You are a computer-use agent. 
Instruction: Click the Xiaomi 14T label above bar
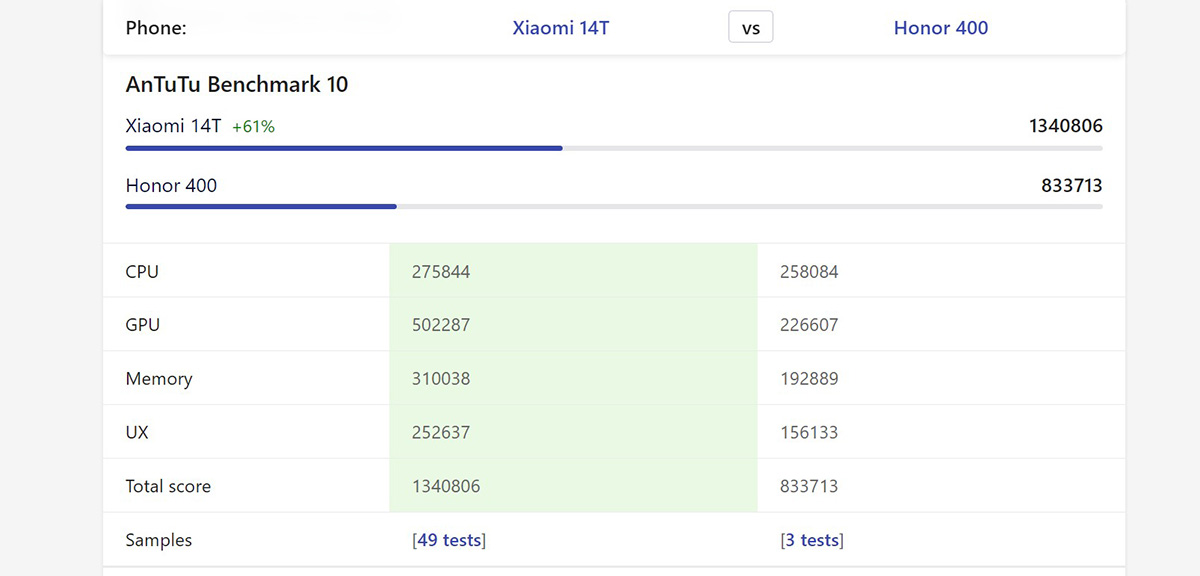pos(174,126)
